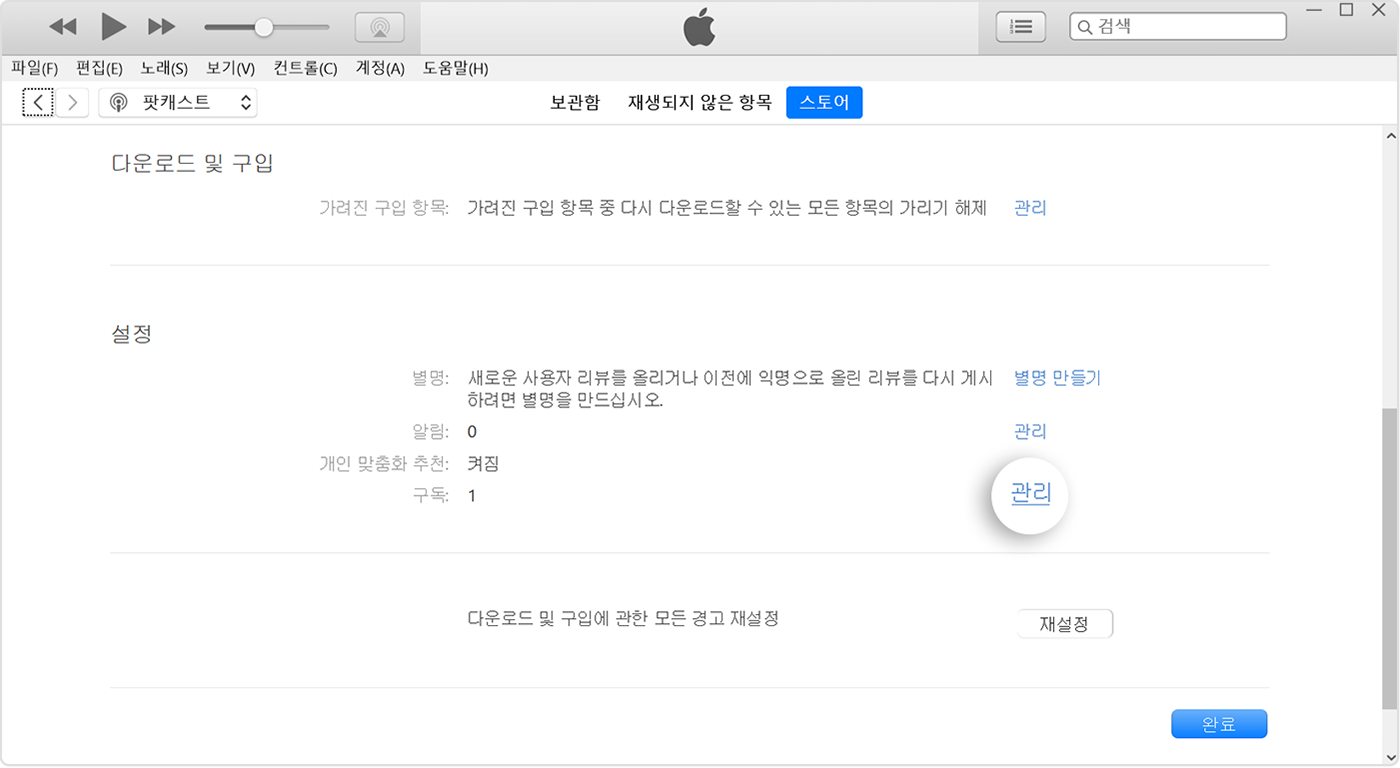The width and height of the screenshot is (1400, 768).
Task: Click the magnifier icon in the search box
Action: (x=1086, y=26)
